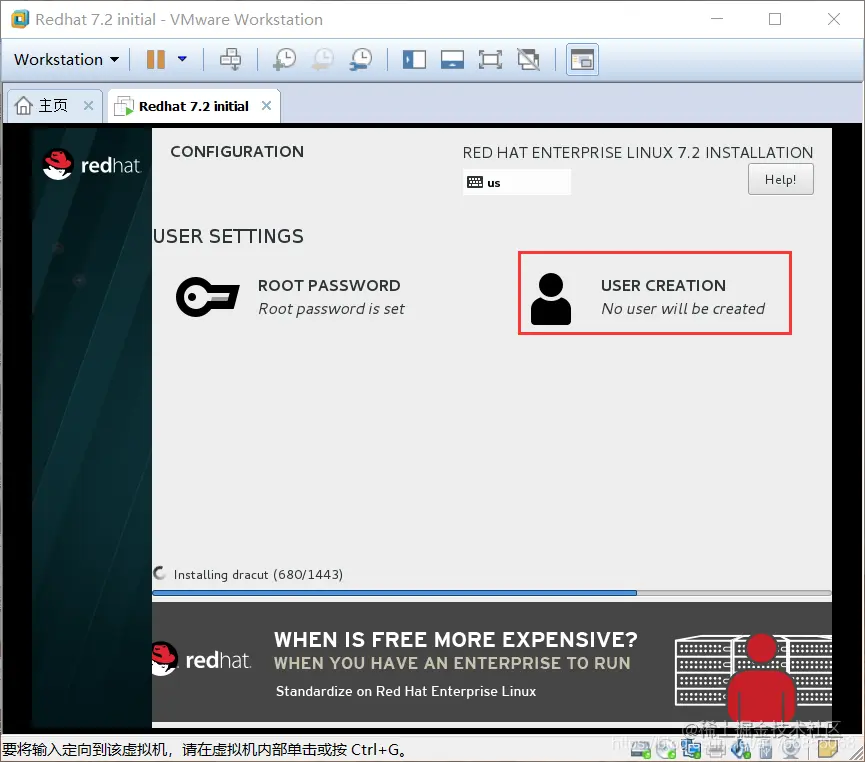The height and width of the screenshot is (762, 865).
Task: Click the 'Root password is set' text
Action: (x=332, y=308)
